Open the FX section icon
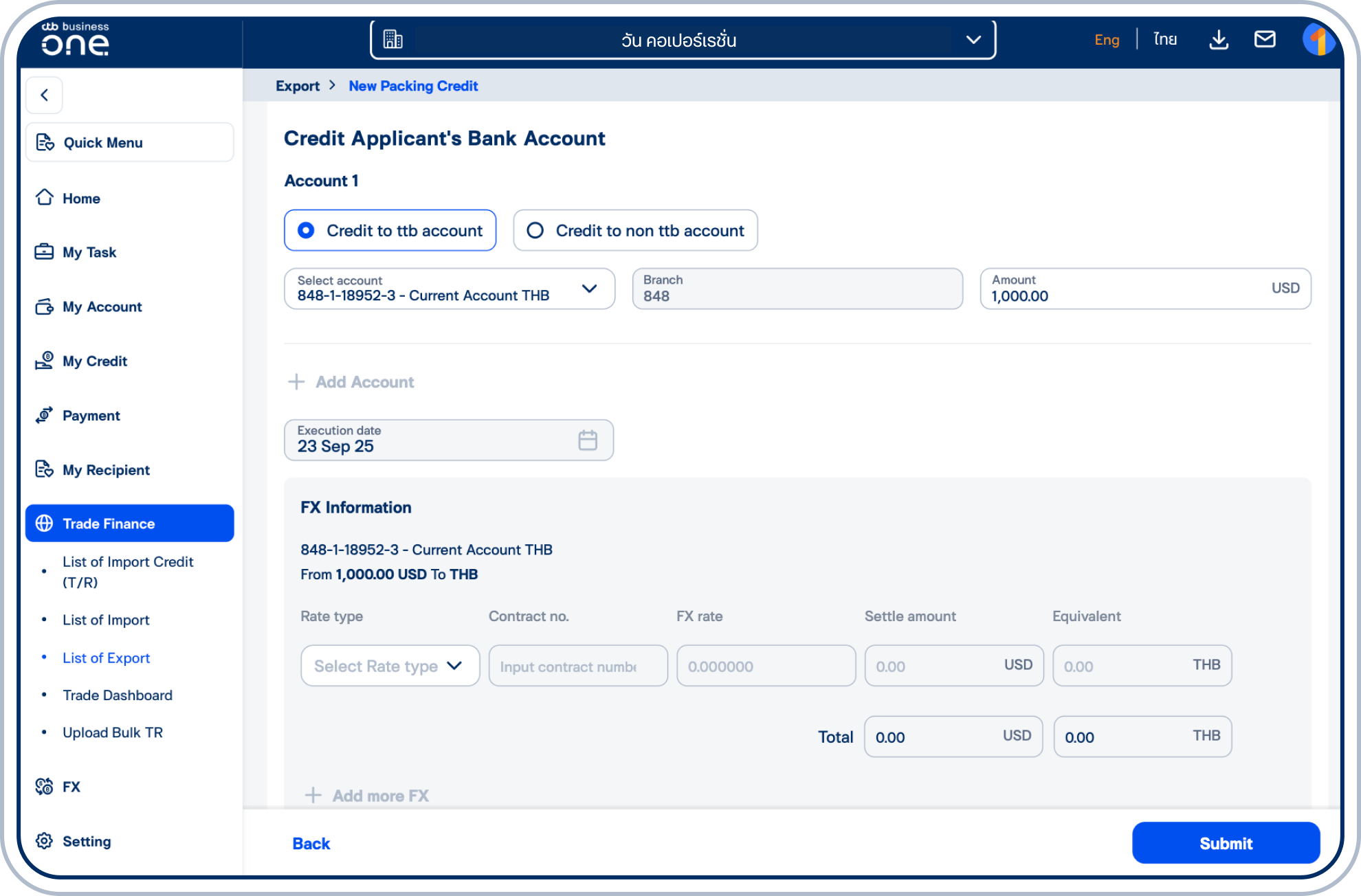 44,786
